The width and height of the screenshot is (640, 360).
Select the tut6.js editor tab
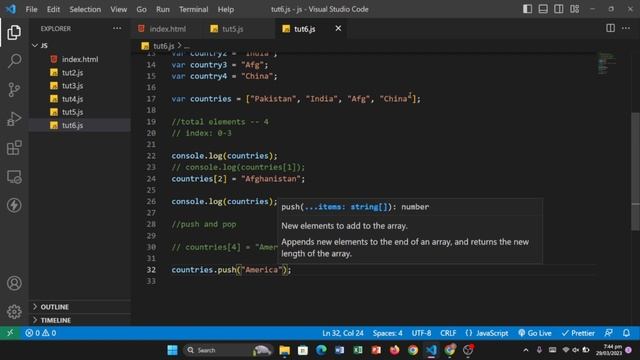[x=304, y=29]
